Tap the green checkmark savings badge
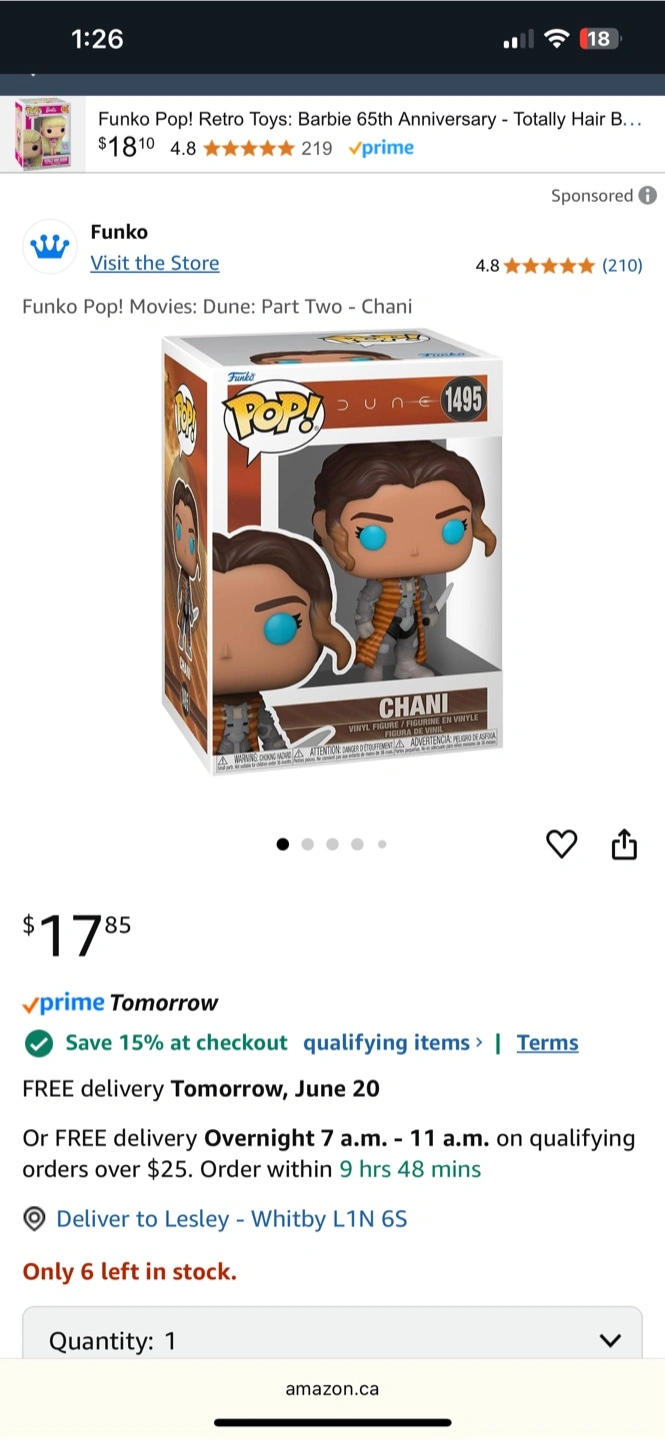The image size is (665, 1440). click(38, 1044)
